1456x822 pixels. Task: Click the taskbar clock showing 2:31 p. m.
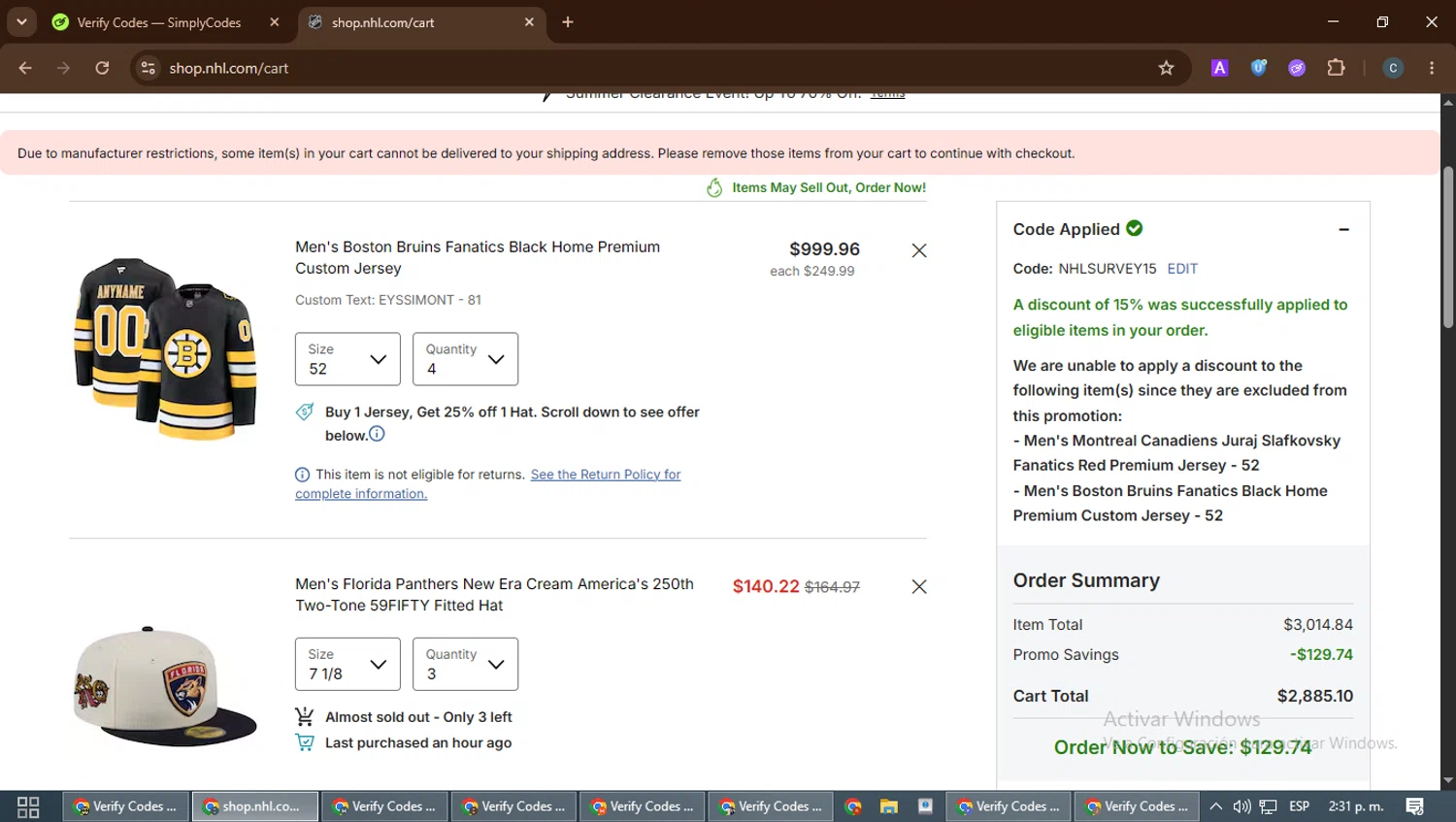coord(1356,806)
